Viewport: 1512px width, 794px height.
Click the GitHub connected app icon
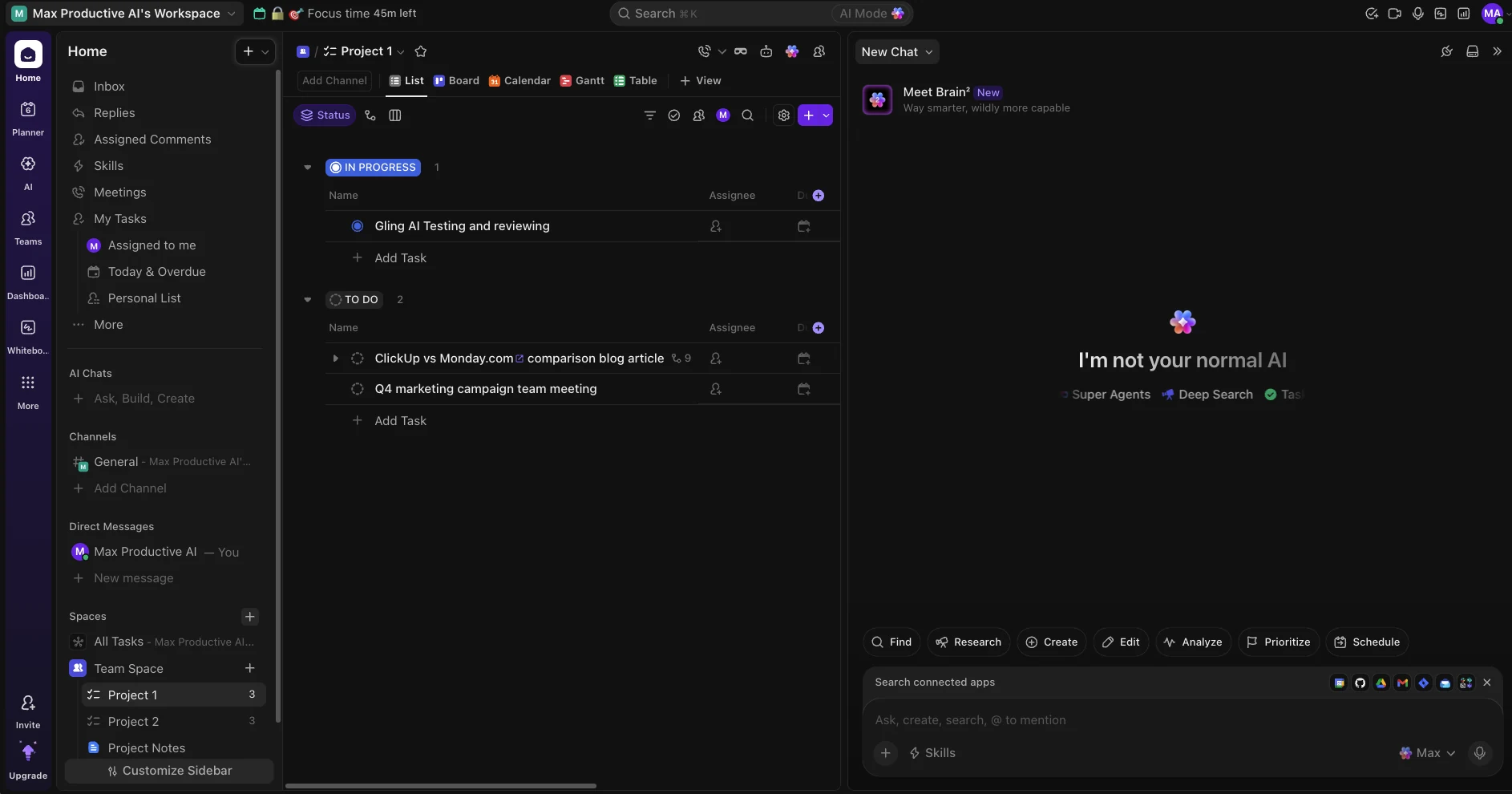click(x=1360, y=683)
